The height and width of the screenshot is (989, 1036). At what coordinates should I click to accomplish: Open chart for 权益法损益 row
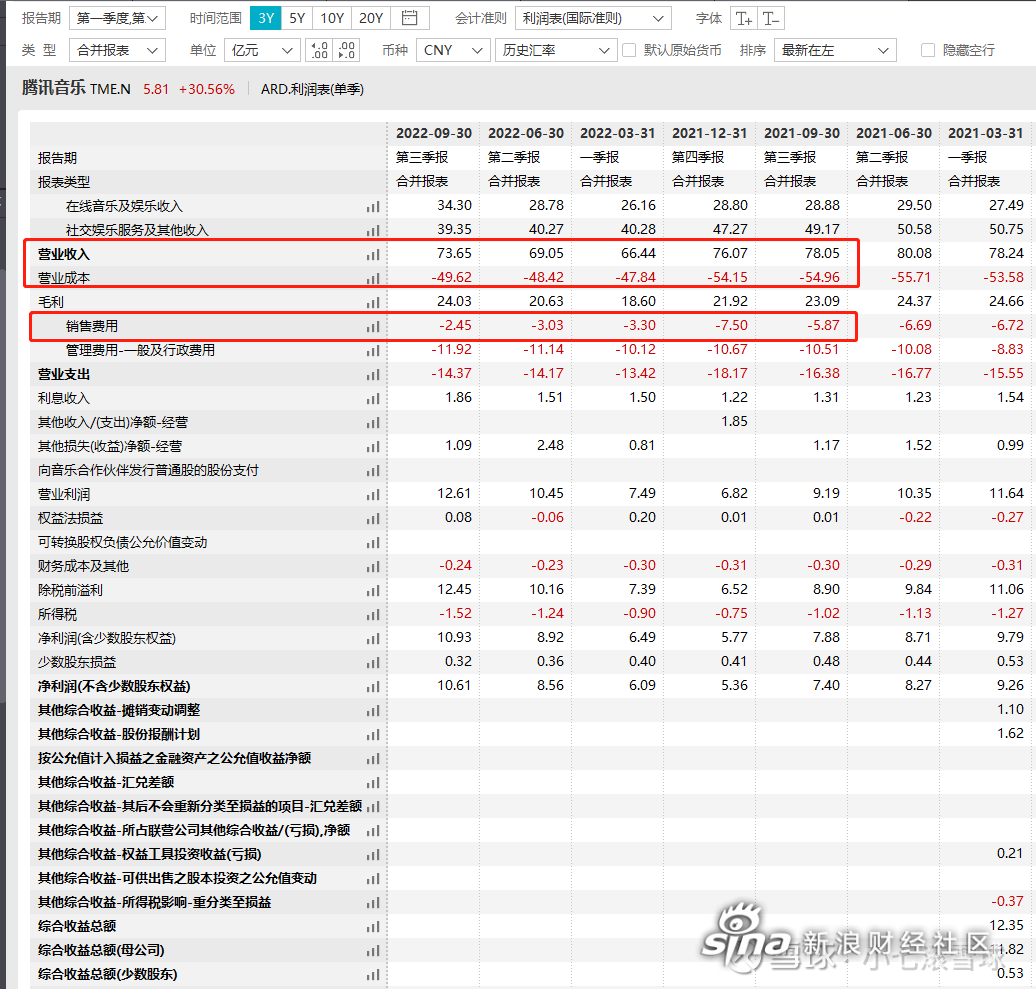[x=373, y=519]
